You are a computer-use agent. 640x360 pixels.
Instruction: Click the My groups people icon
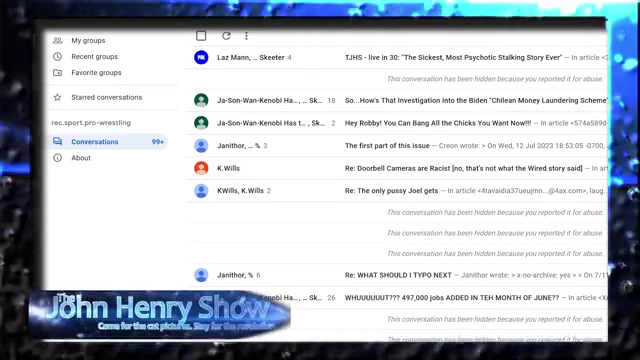point(58,40)
